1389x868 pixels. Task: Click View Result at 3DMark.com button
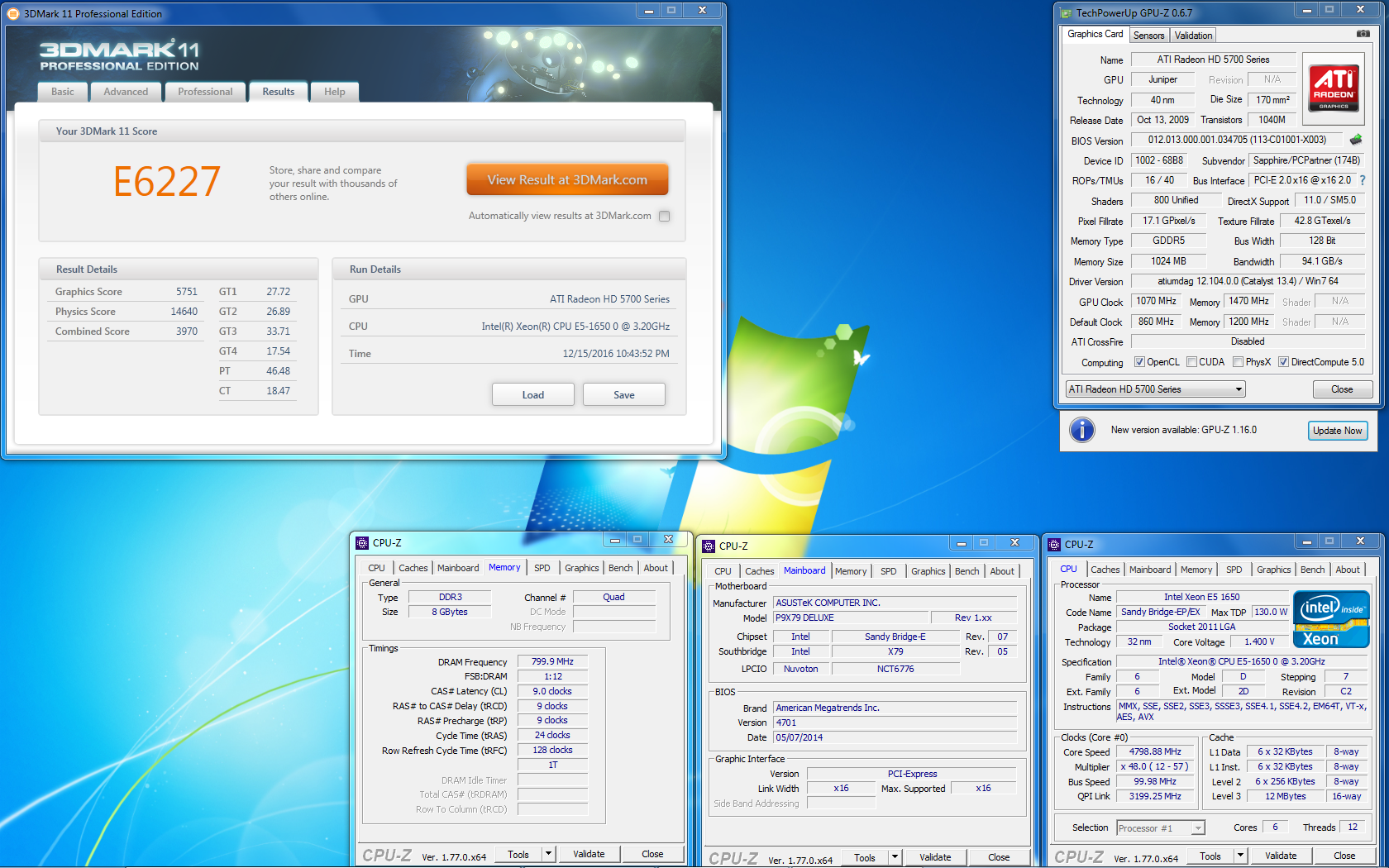point(567,179)
